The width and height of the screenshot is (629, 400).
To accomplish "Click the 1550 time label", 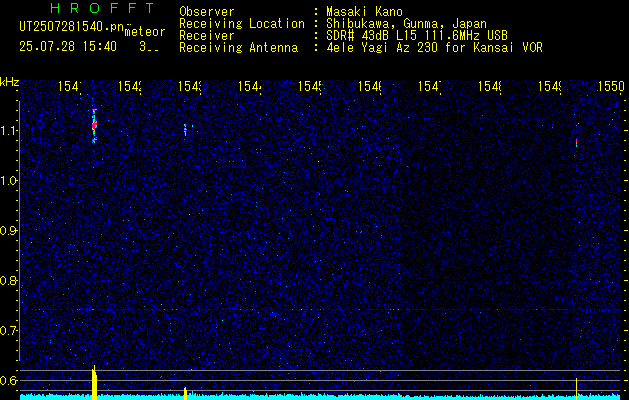I will [x=611, y=86].
